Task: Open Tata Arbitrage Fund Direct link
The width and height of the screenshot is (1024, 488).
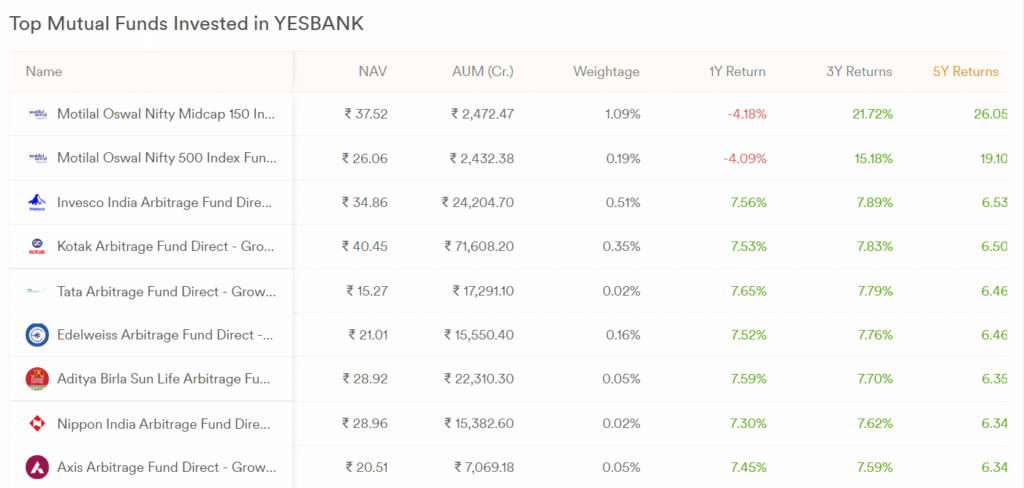Action: (167, 291)
